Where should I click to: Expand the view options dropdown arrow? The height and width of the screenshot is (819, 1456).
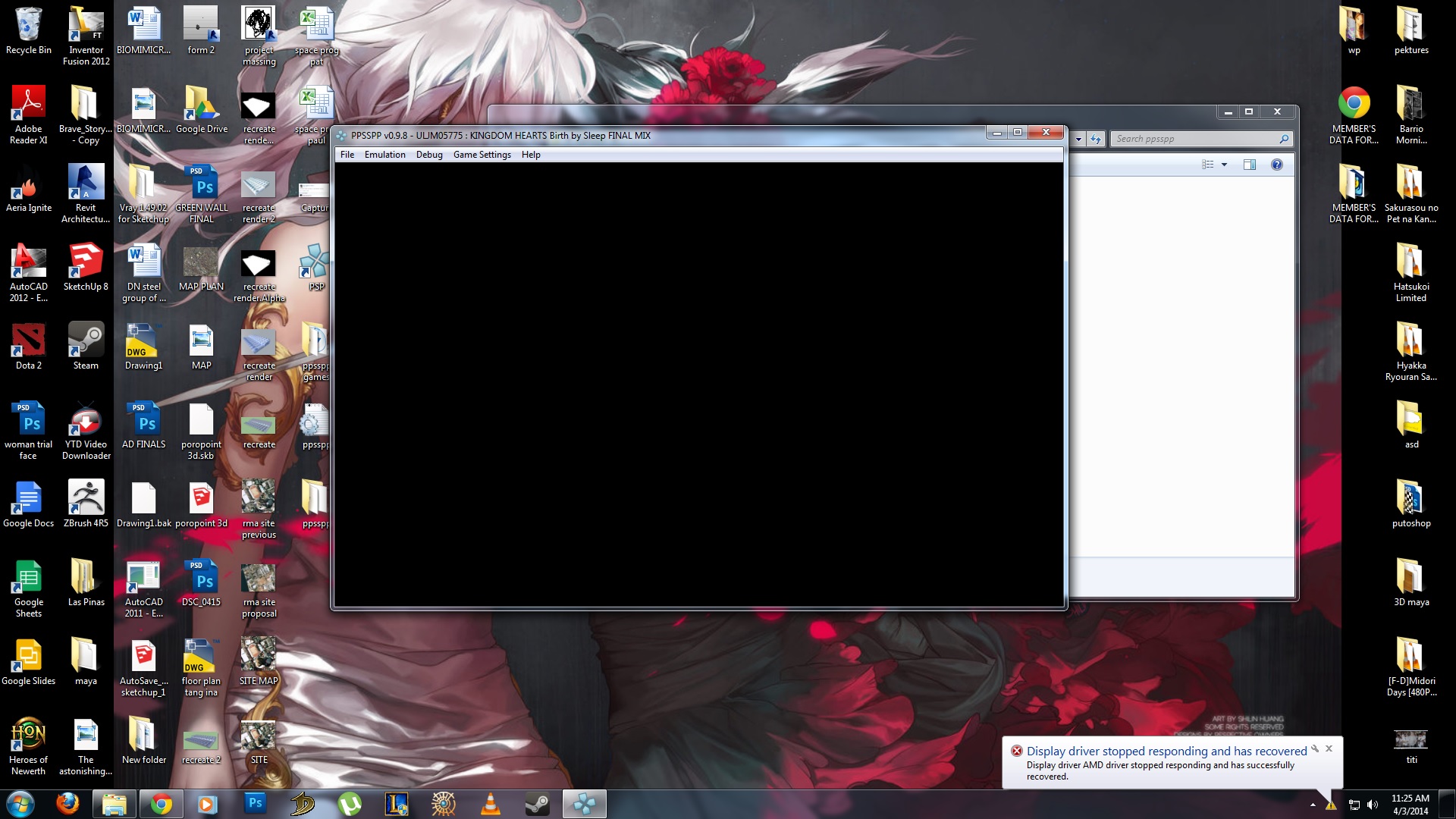pyautogui.click(x=1224, y=165)
